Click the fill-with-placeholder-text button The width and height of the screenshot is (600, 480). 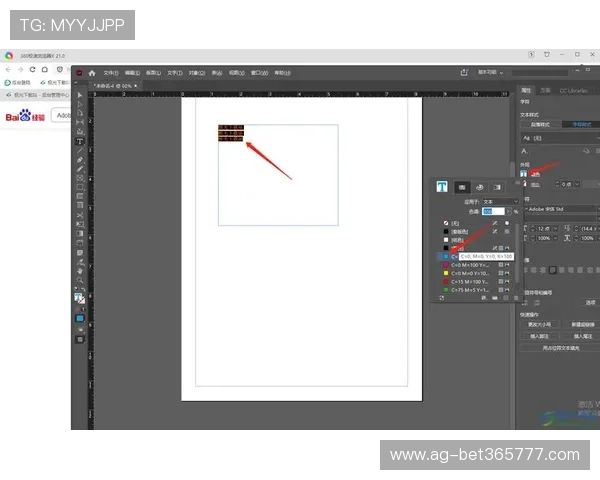pyautogui.click(x=560, y=348)
